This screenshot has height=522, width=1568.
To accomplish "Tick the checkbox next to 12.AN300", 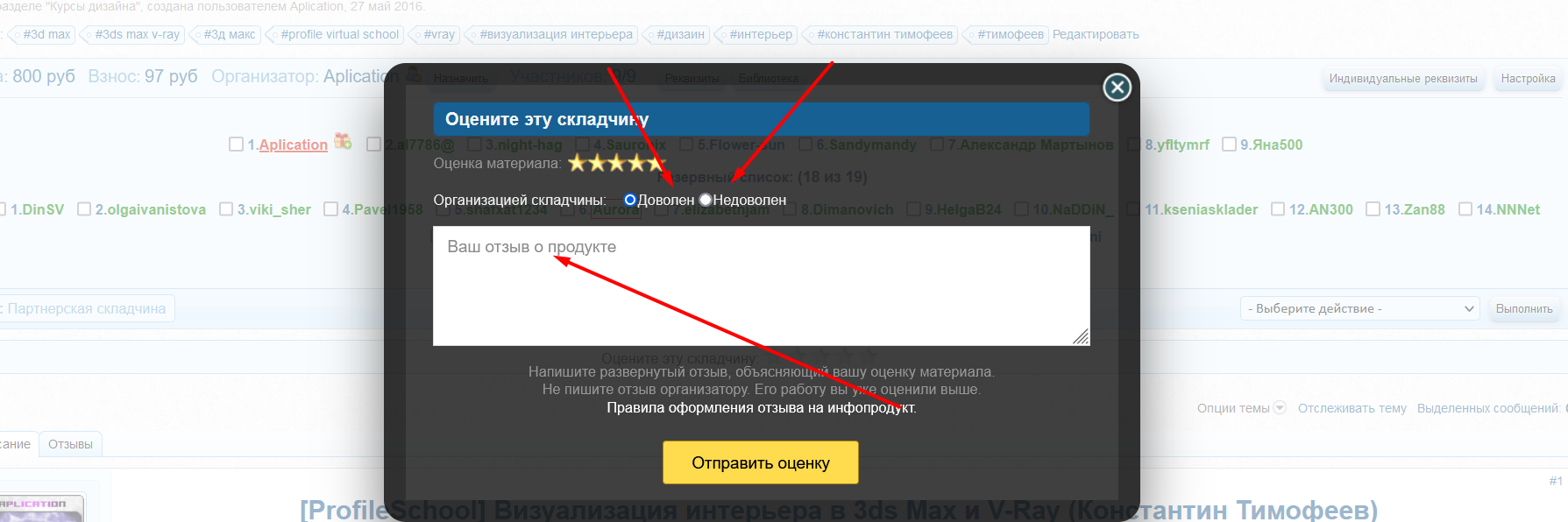I will tap(1278, 208).
